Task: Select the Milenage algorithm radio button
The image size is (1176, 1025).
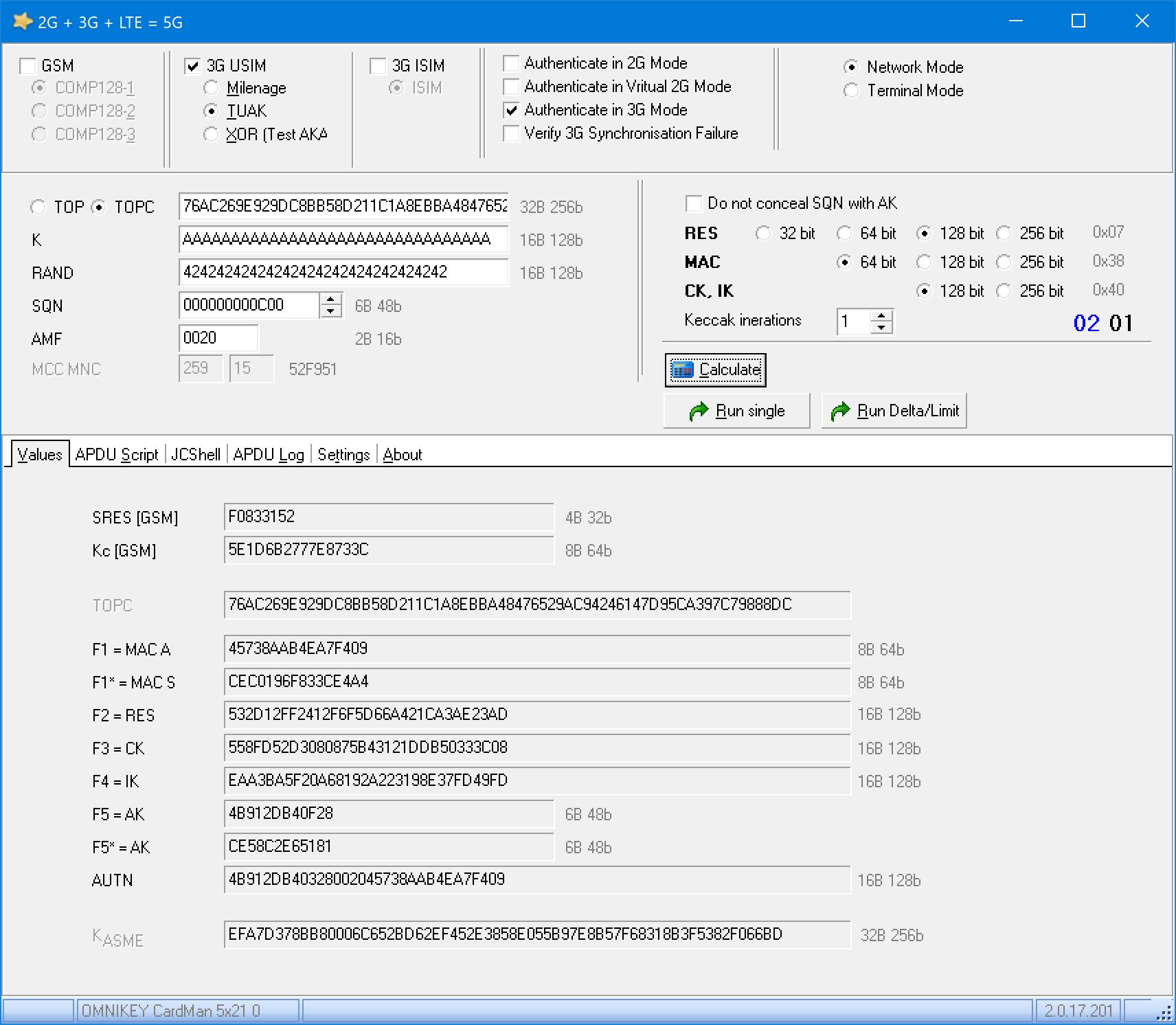Action: (211, 88)
